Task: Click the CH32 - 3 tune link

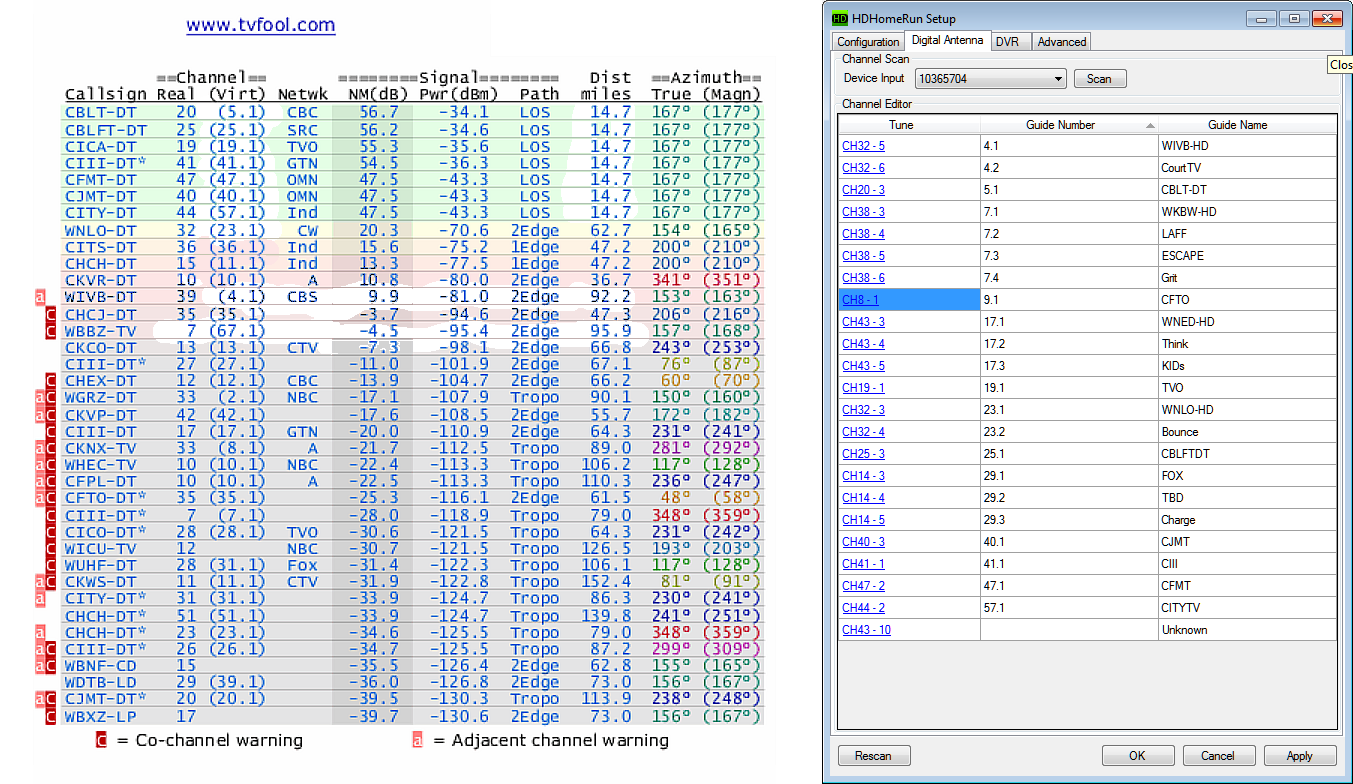Action: click(863, 410)
